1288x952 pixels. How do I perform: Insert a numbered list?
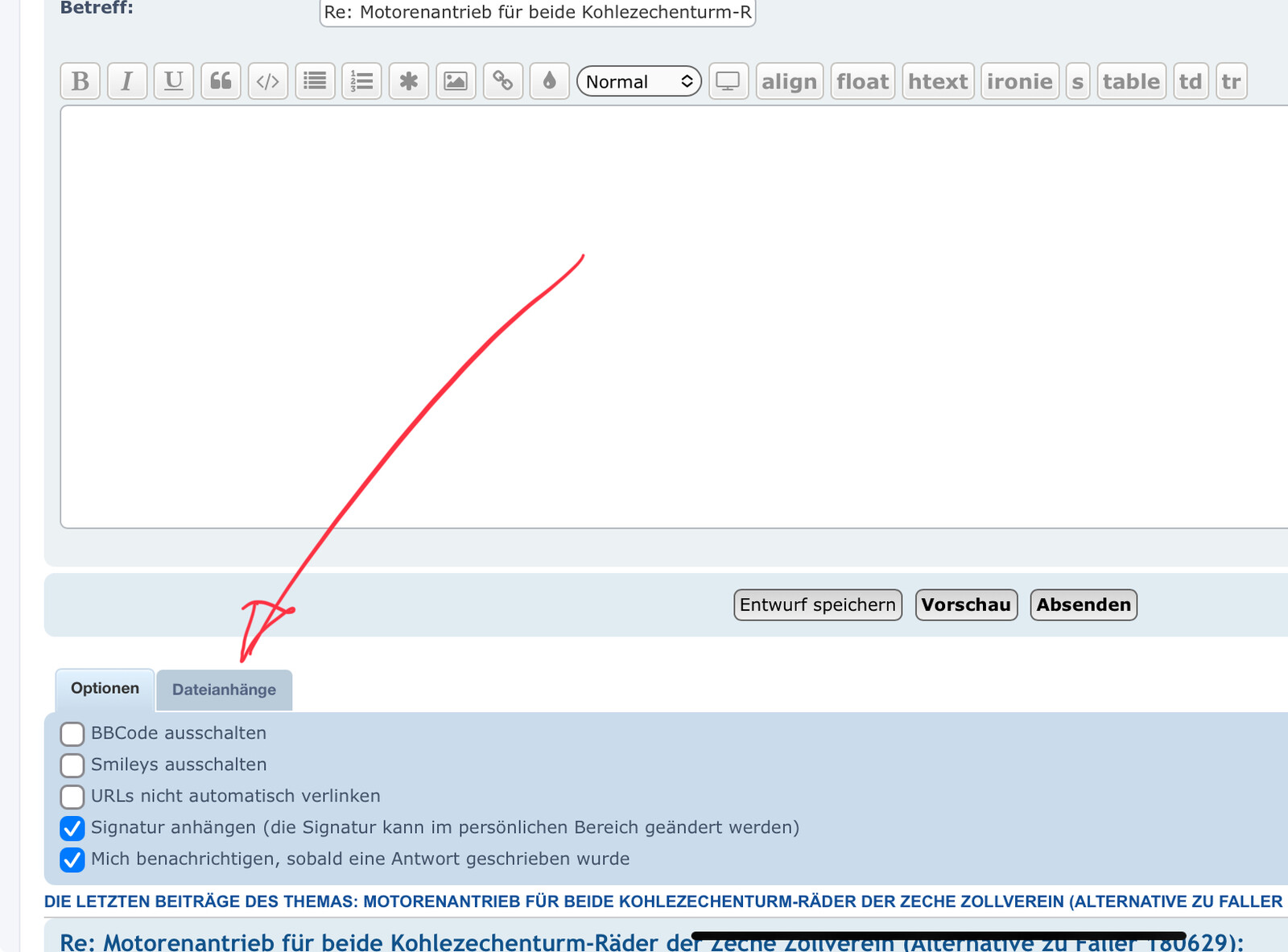click(362, 81)
